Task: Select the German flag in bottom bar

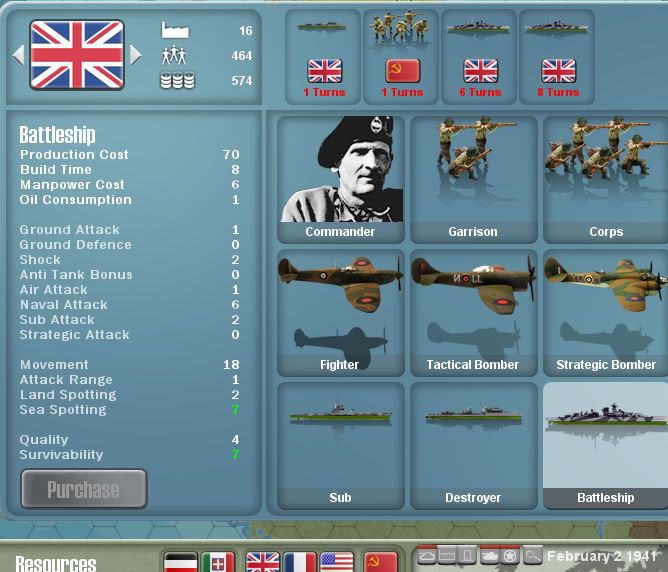Action: coord(180,562)
